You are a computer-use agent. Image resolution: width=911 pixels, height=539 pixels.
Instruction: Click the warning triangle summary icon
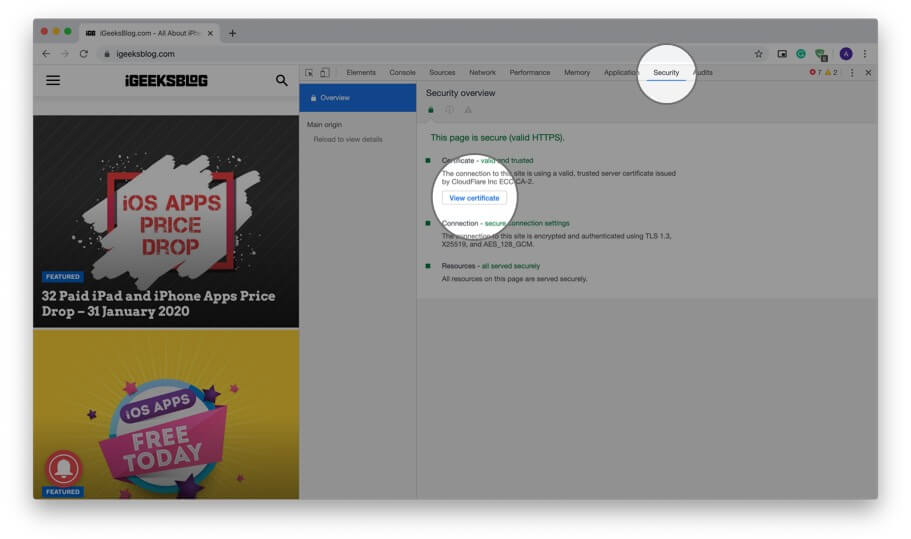click(468, 110)
